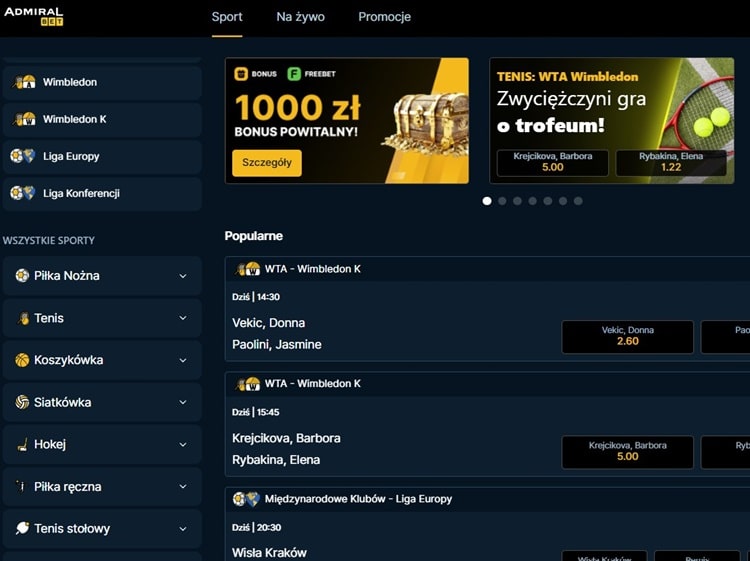Image resolution: width=750 pixels, height=561 pixels.
Task: Open the Sport tab
Action: [227, 17]
